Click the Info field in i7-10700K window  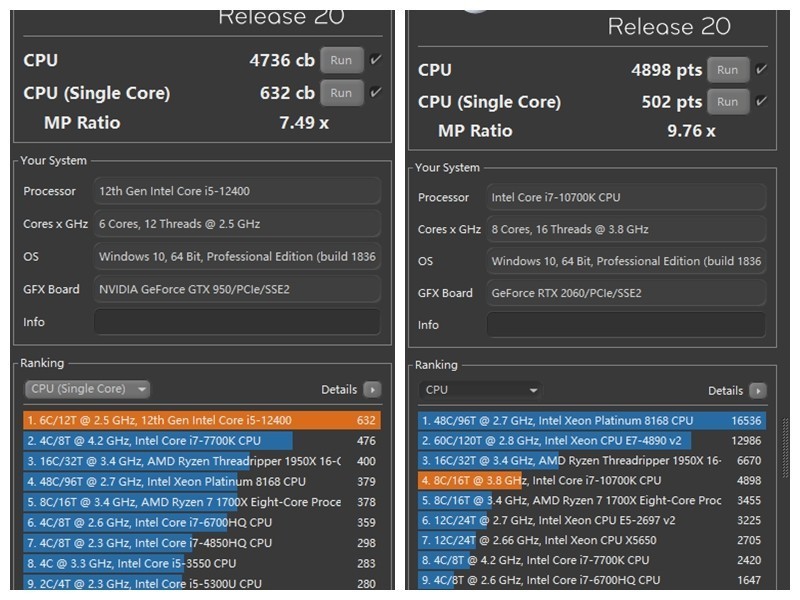[627, 325]
